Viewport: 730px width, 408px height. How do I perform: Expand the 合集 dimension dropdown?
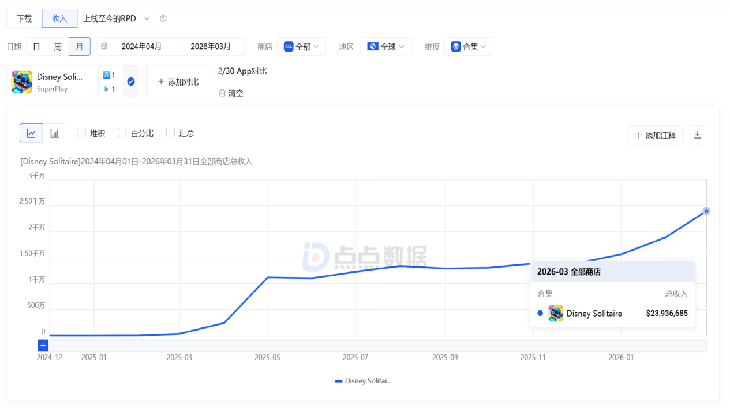(x=469, y=46)
